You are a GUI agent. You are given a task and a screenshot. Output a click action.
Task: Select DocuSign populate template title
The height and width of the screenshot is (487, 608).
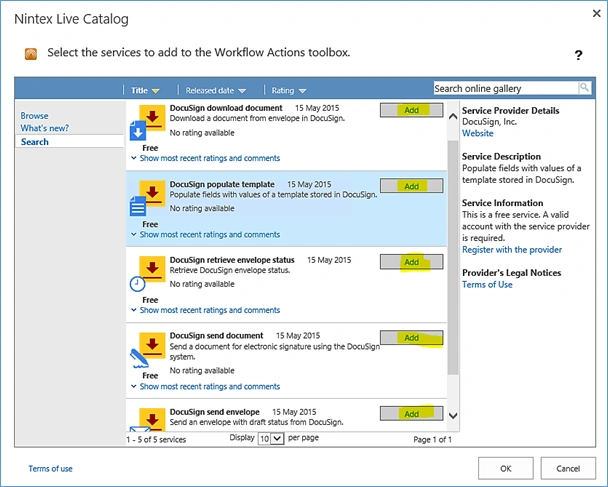222,184
